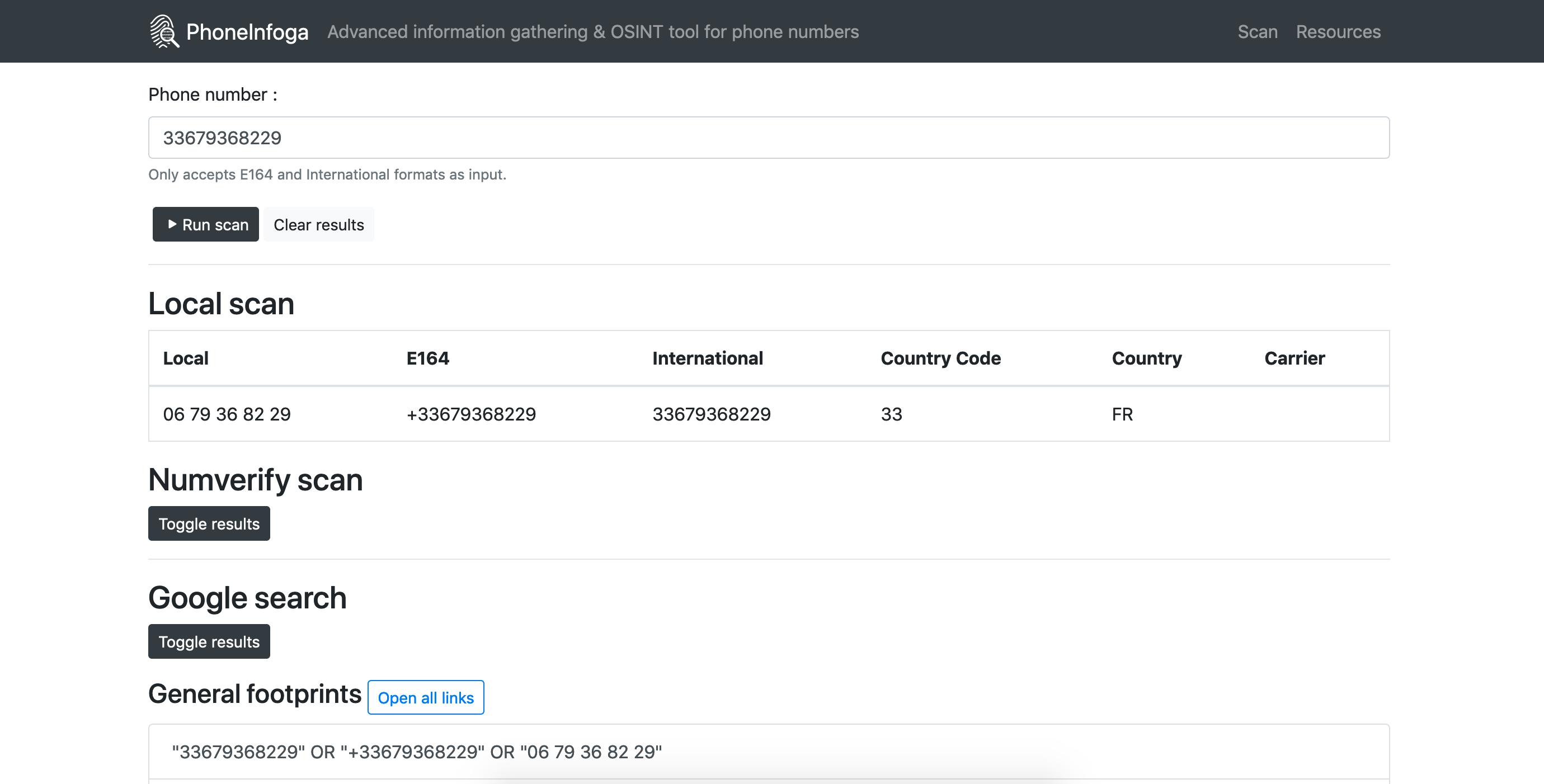
Task: Toggle Google search results
Action: point(209,641)
